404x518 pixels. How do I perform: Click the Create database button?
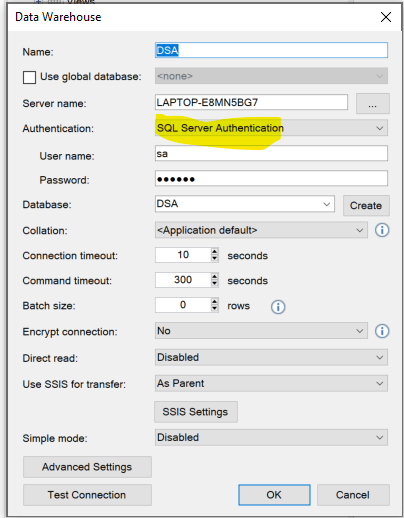(x=366, y=205)
